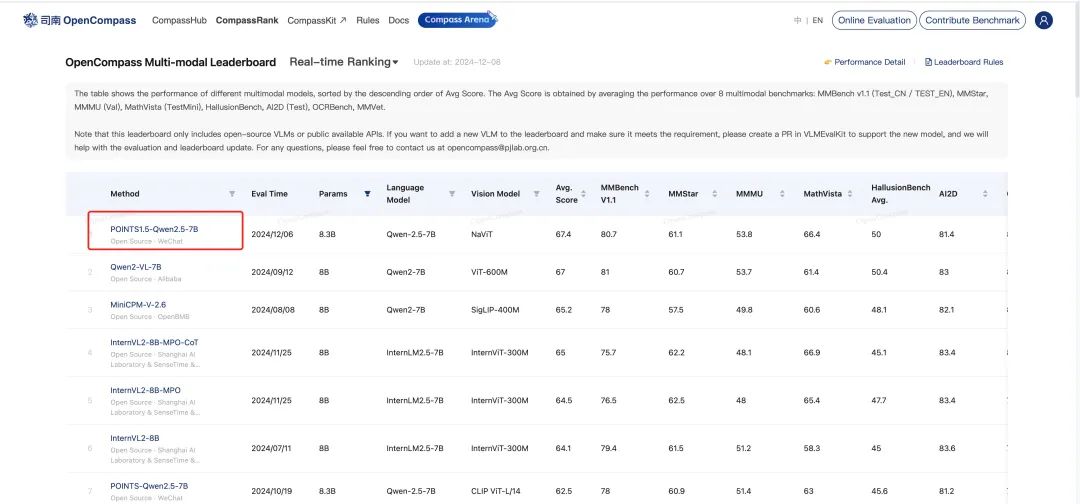Viewport: 1080px width, 504px height.
Task: Click the Method column filter icon
Action: click(232, 194)
